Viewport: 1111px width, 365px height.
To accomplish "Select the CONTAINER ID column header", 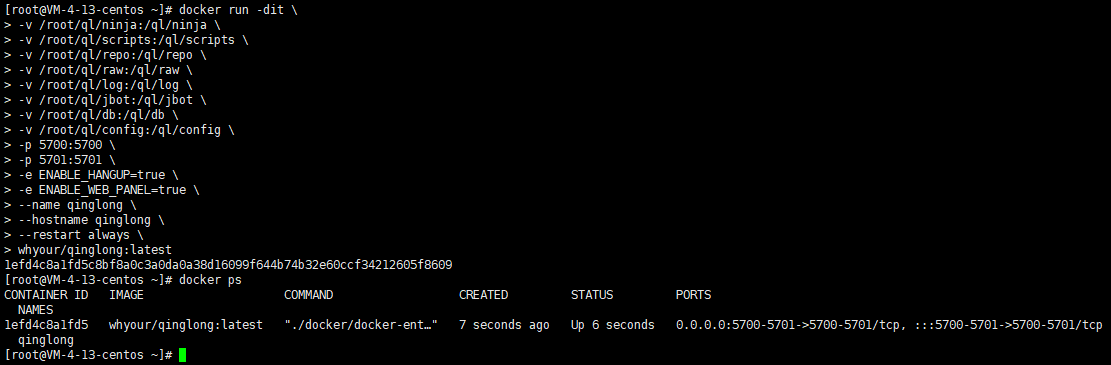I will pyautogui.click(x=46, y=295).
